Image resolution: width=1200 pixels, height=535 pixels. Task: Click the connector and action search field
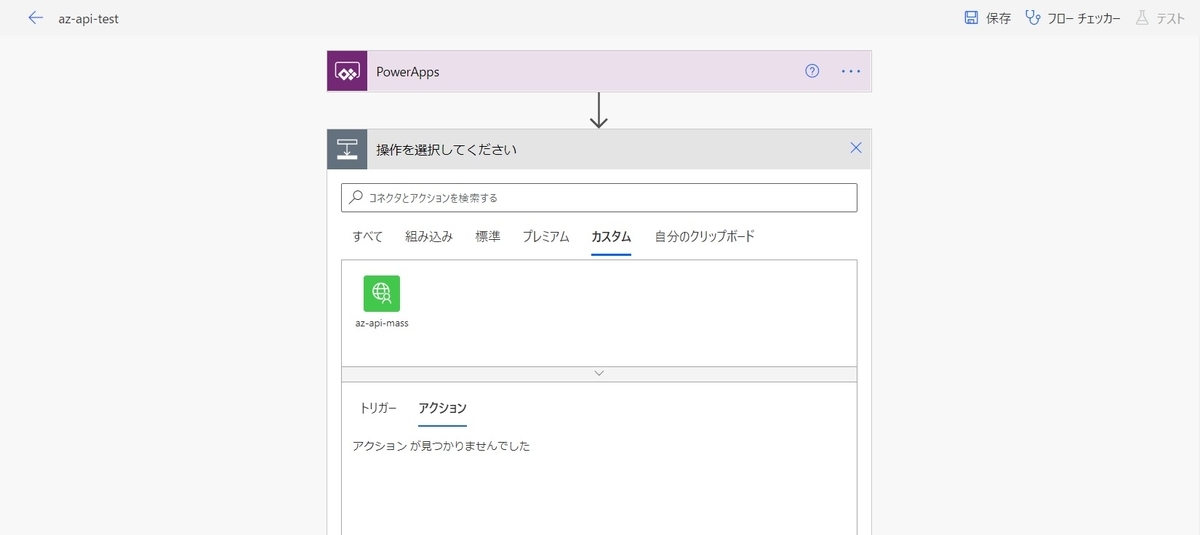point(599,198)
